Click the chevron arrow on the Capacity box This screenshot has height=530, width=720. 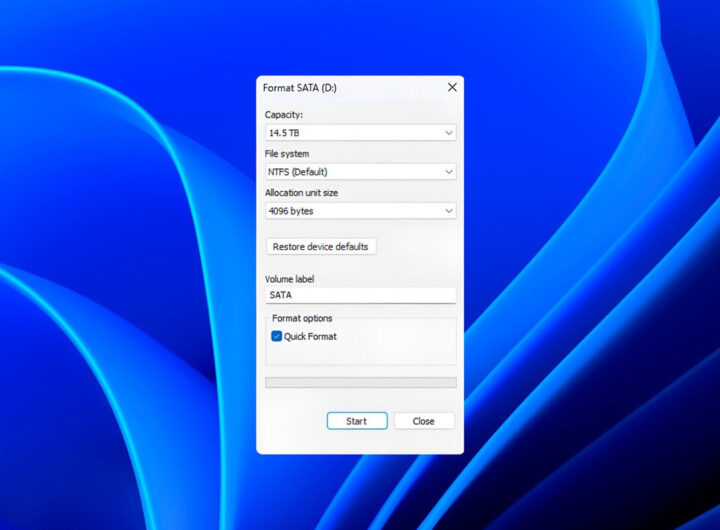[448, 132]
